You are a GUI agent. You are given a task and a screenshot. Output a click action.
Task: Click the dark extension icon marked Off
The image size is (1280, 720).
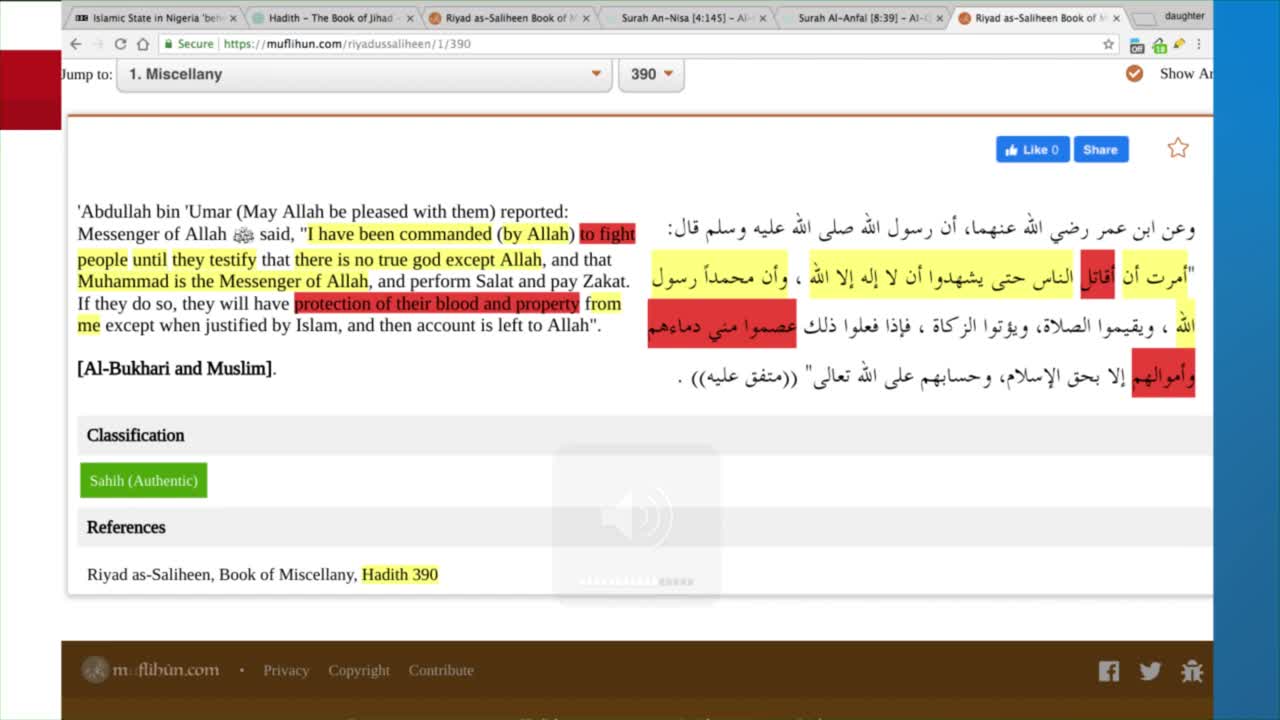coord(1137,45)
